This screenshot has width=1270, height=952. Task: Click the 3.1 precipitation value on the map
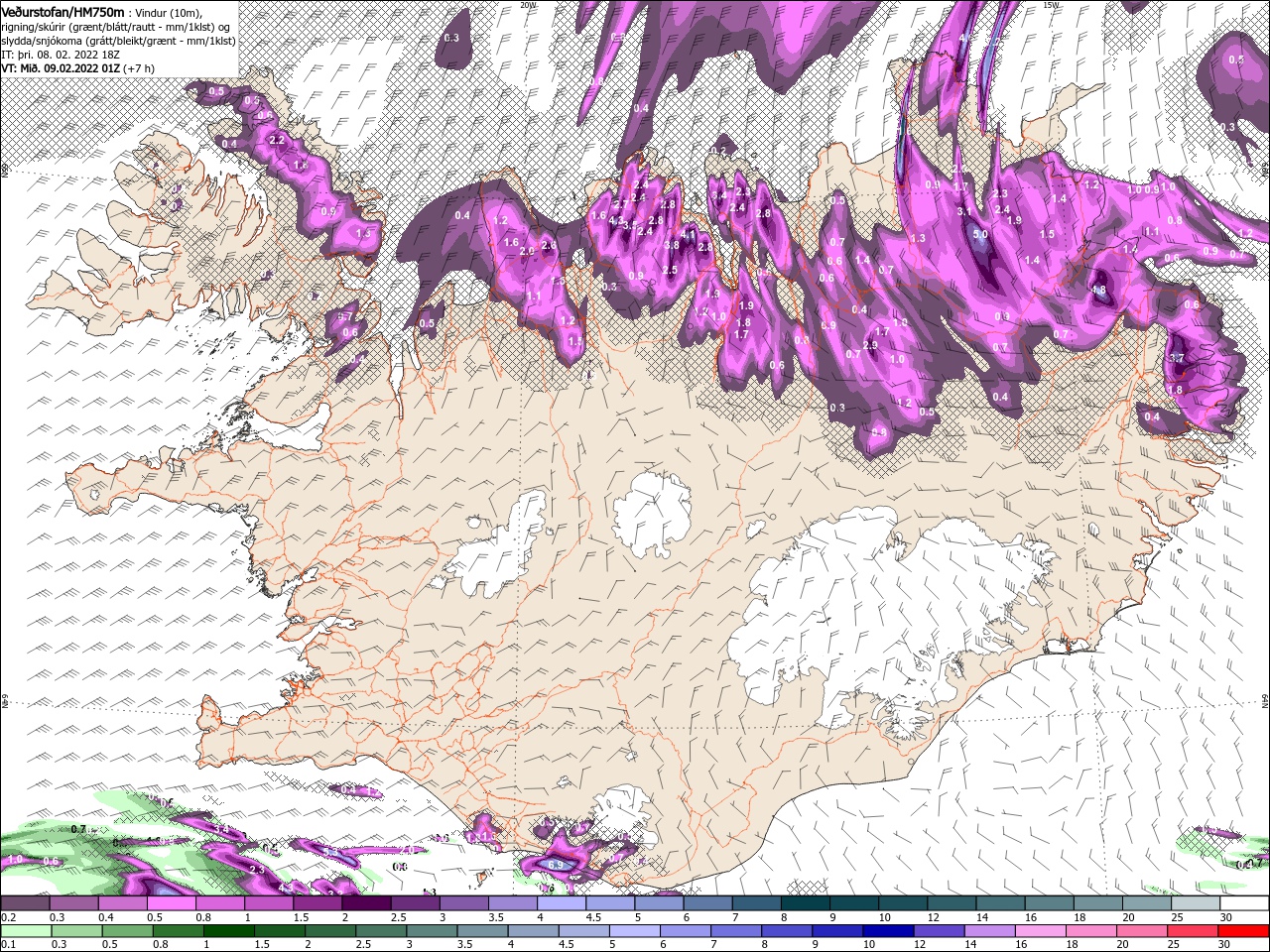pos(963,211)
